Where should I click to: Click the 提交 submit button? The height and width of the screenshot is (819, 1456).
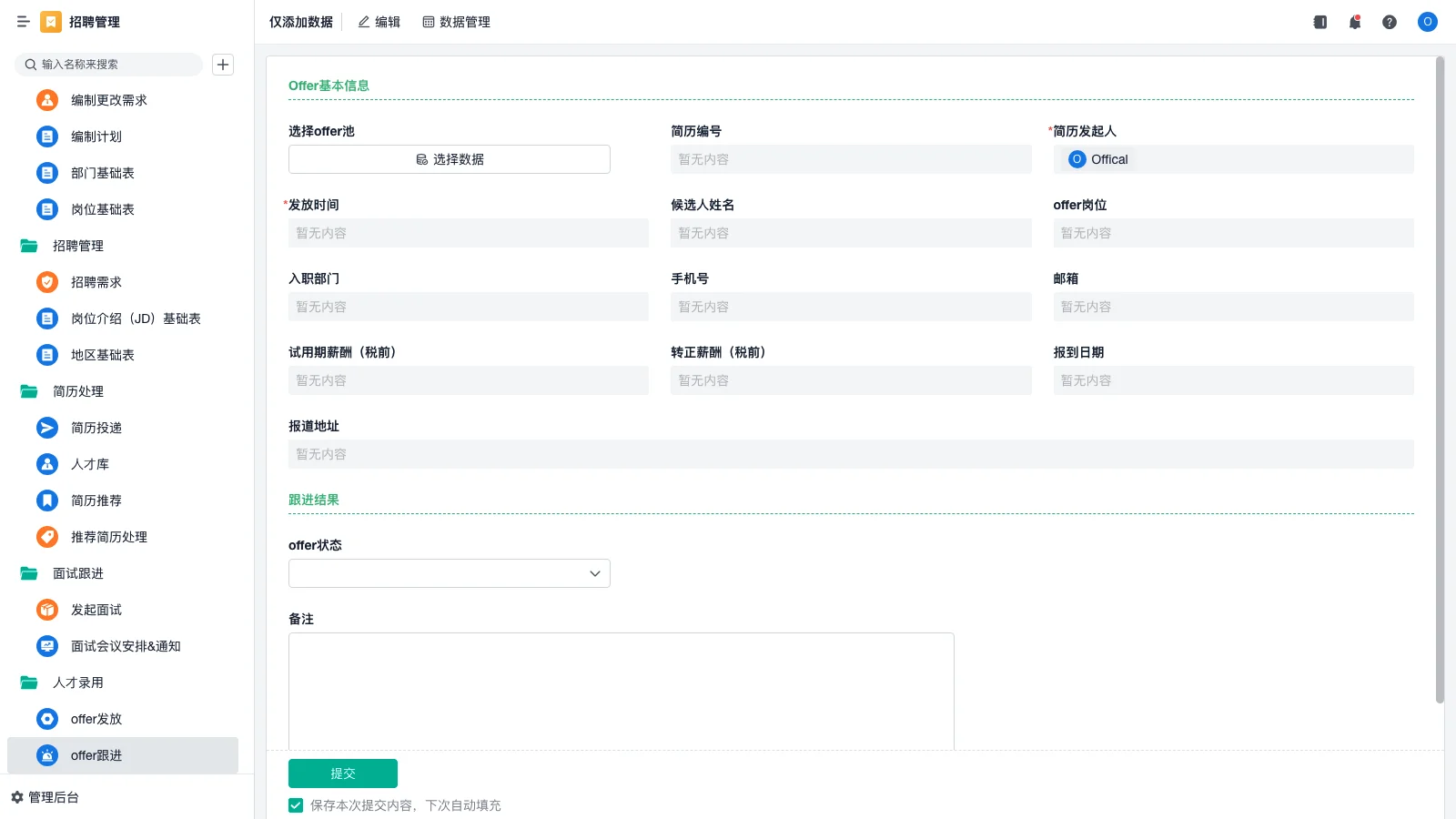pos(343,773)
